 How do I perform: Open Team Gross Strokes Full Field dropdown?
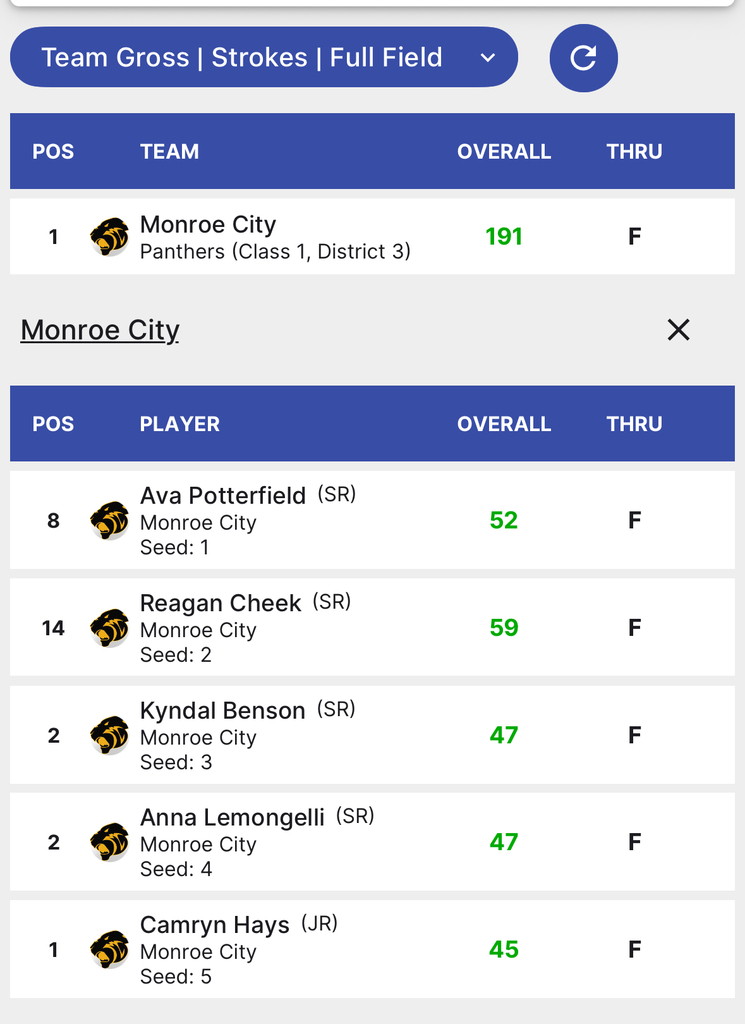[264, 58]
